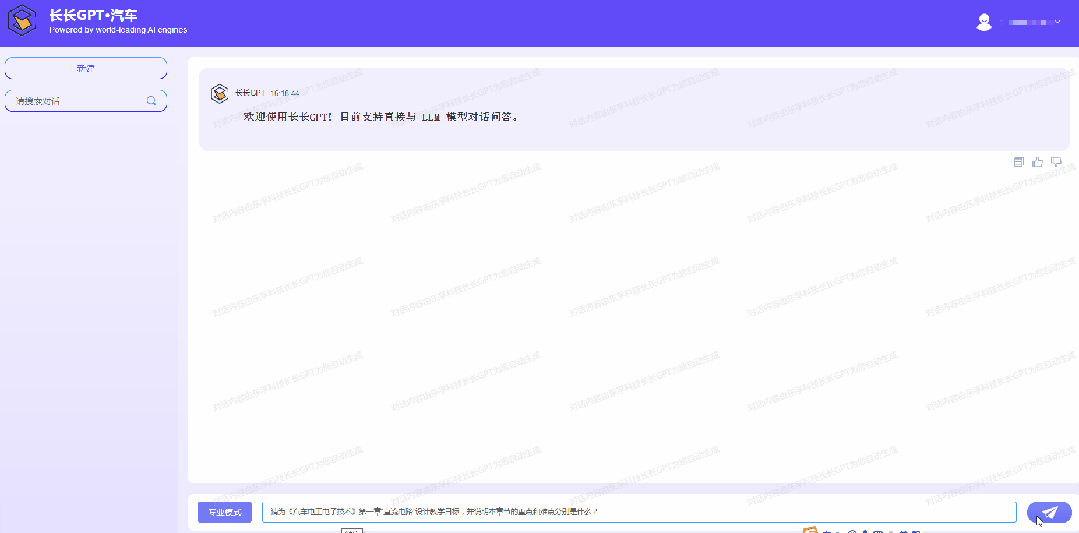Click the new conversation button in sidebar
The height and width of the screenshot is (533, 1079).
coord(86,69)
